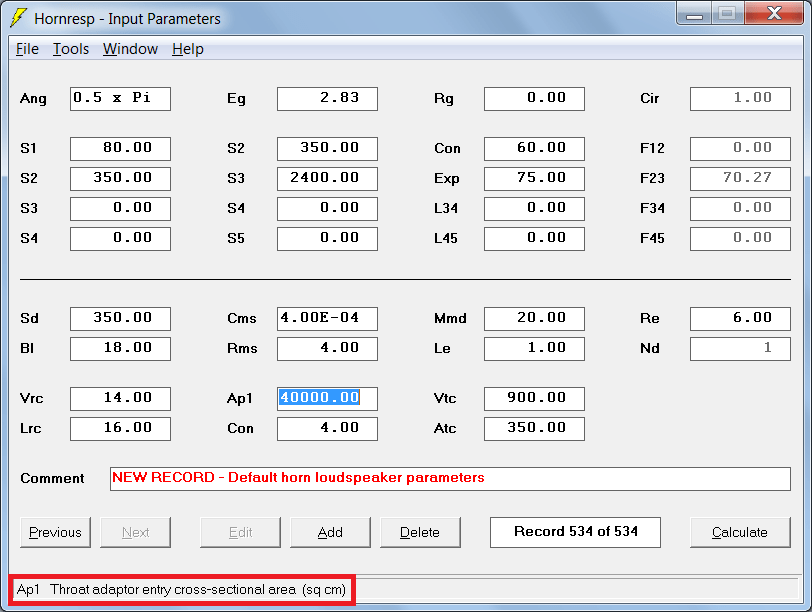Click the Comment label
The height and width of the screenshot is (612, 812).
52,478
